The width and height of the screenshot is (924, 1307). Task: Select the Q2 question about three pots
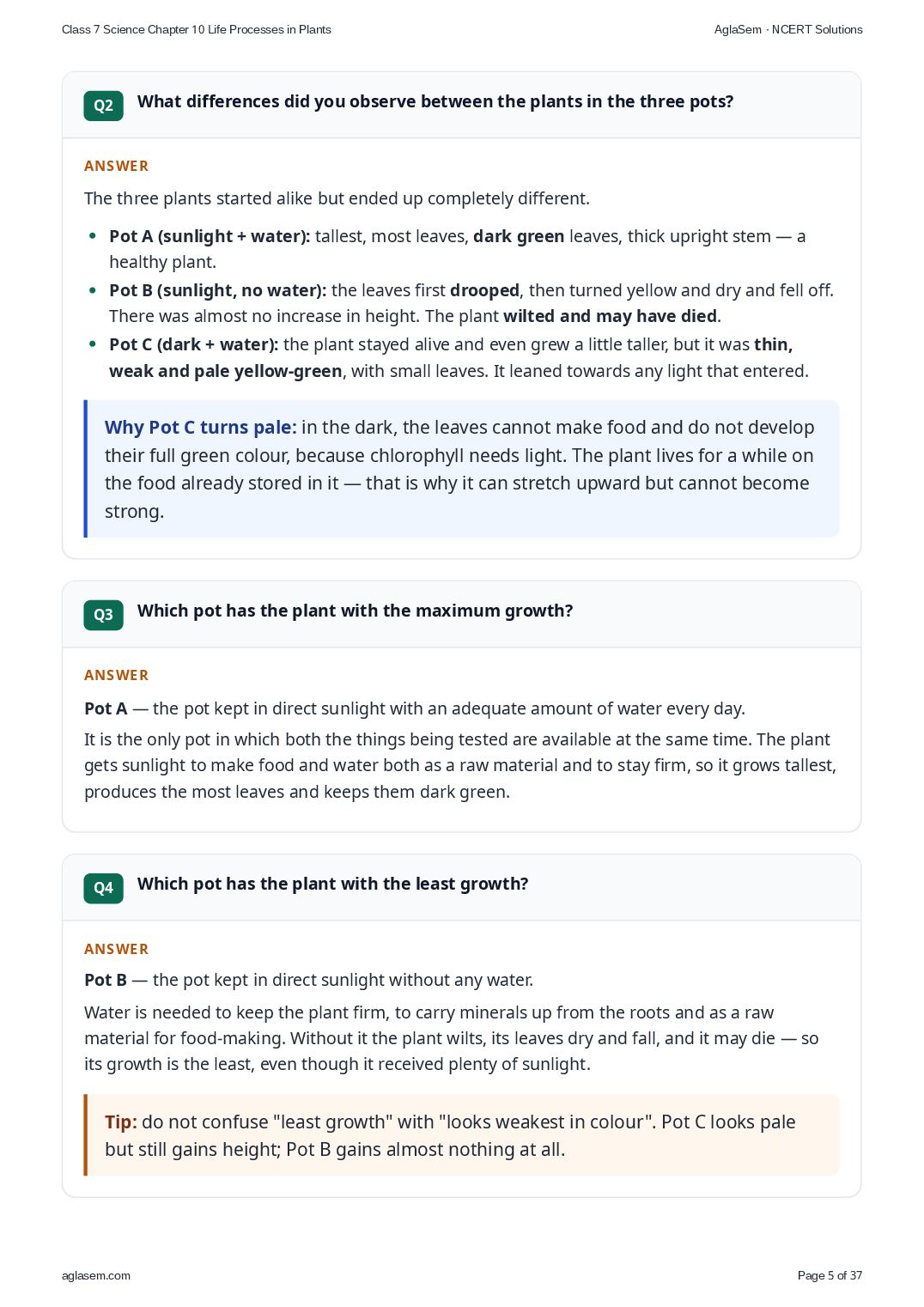coord(435,101)
